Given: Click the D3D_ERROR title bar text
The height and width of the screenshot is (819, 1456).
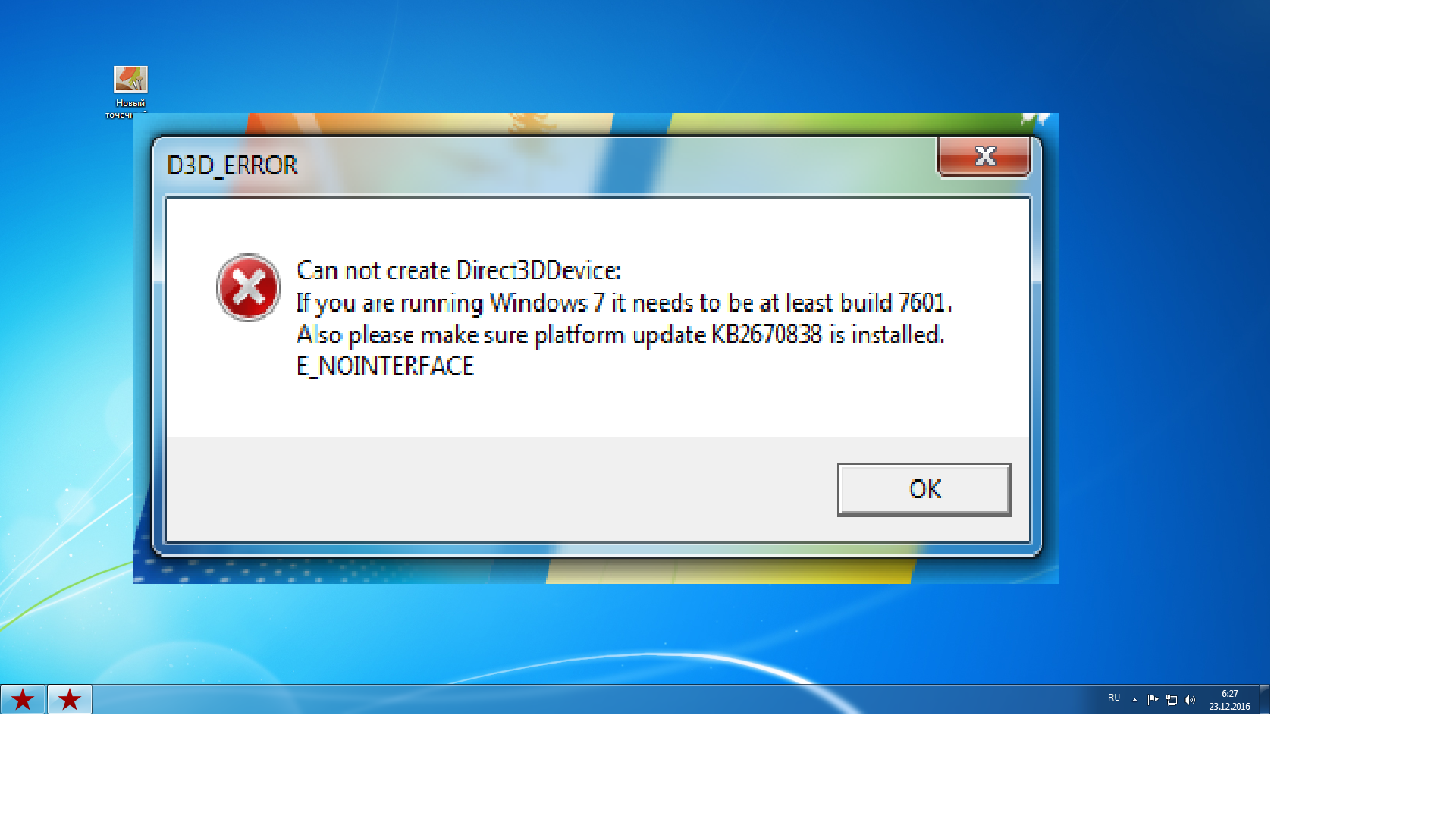Looking at the screenshot, I should [232, 165].
